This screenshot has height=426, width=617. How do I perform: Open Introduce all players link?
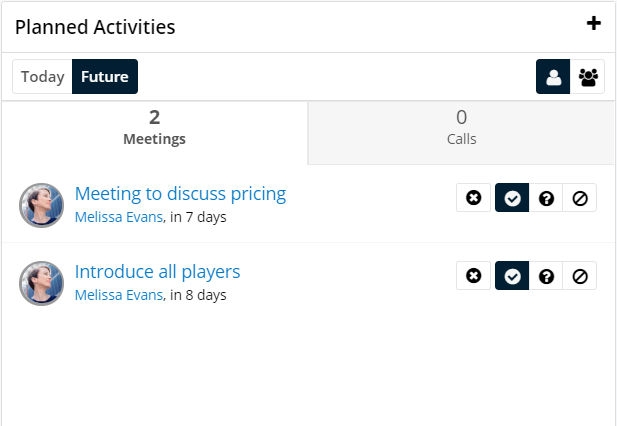(157, 272)
